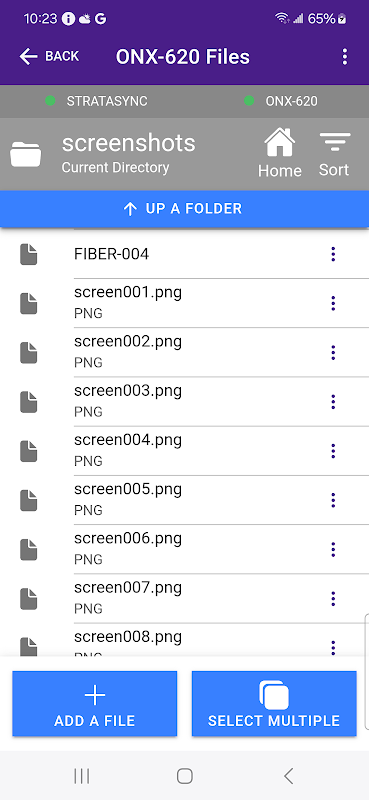The width and height of the screenshot is (369, 800).
Task: Tap Android recent apps button
Action: [82, 776]
